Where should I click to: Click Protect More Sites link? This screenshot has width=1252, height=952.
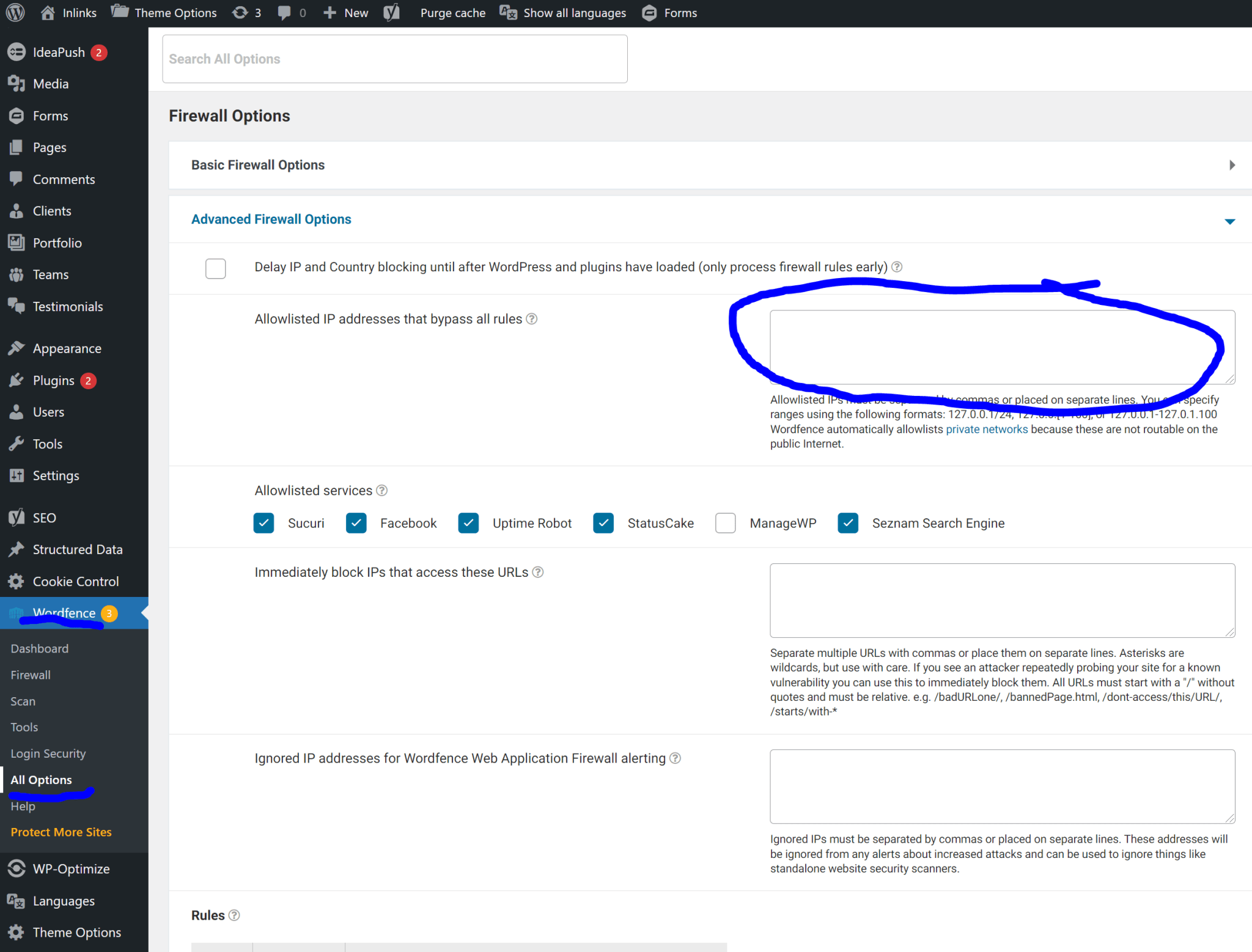pos(61,832)
